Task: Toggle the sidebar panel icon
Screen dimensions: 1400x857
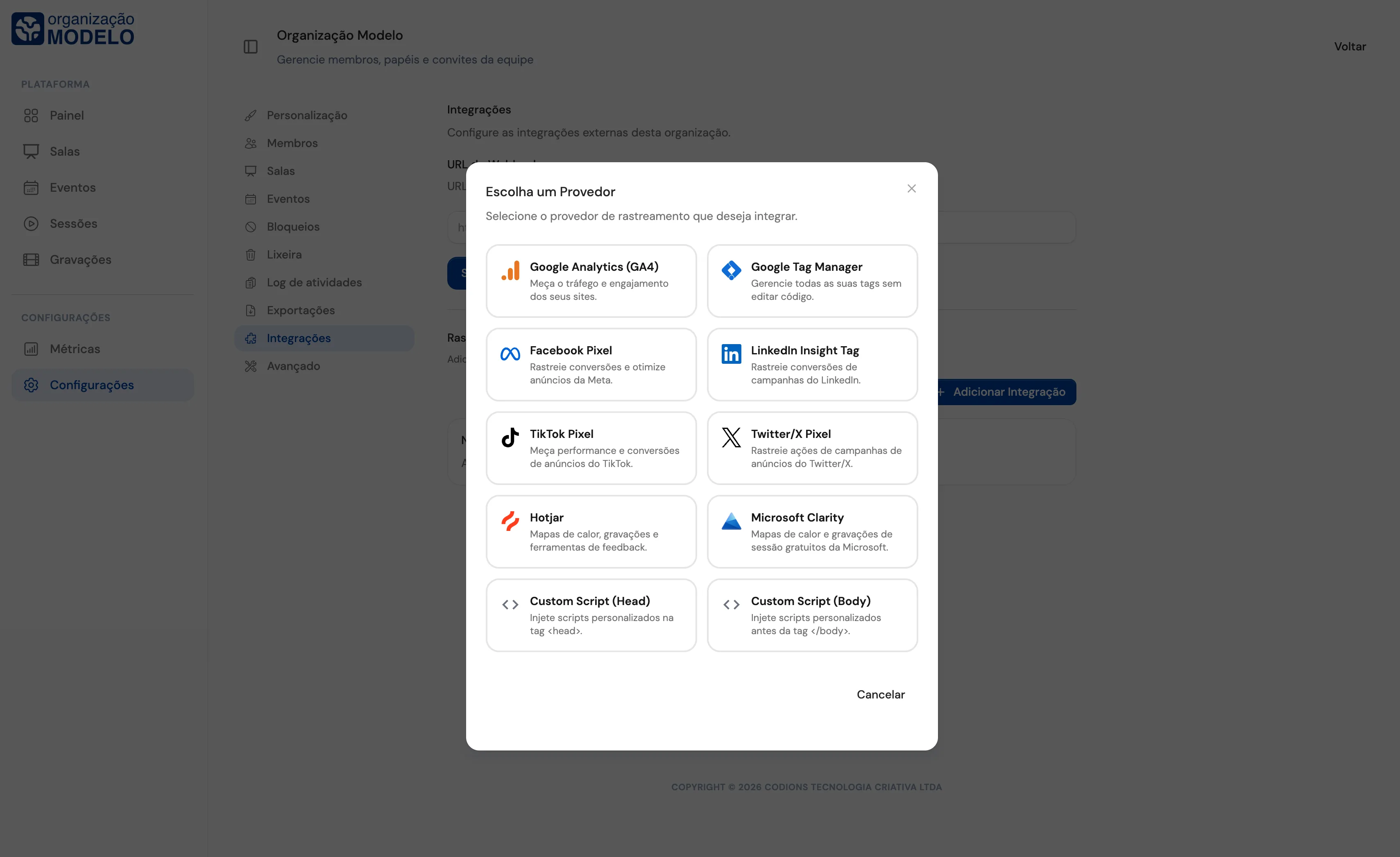Action: coord(251,47)
